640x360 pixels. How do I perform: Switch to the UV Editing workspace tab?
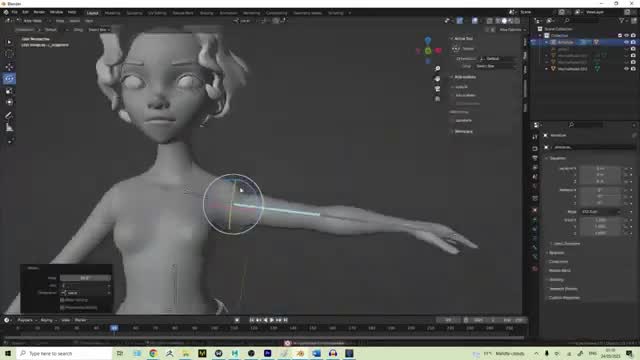pyautogui.click(x=157, y=13)
